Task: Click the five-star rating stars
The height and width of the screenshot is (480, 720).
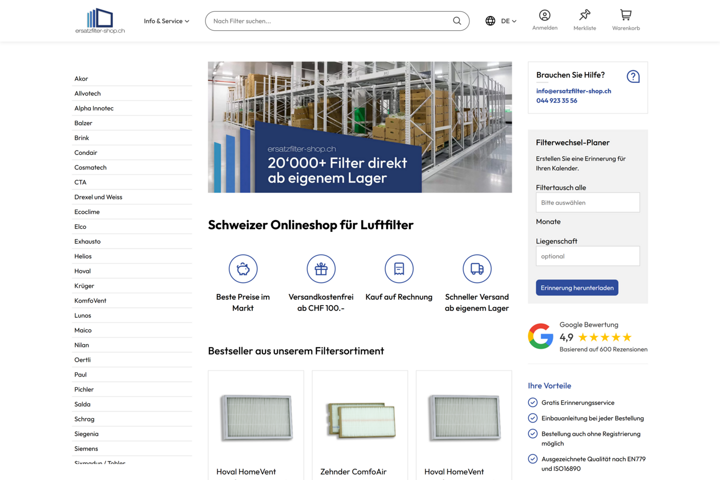Action: tap(605, 338)
